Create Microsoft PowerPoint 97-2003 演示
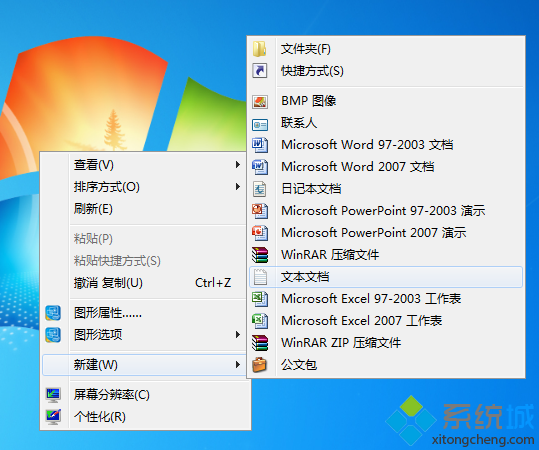This screenshot has height=450, width=539. (x=386, y=211)
